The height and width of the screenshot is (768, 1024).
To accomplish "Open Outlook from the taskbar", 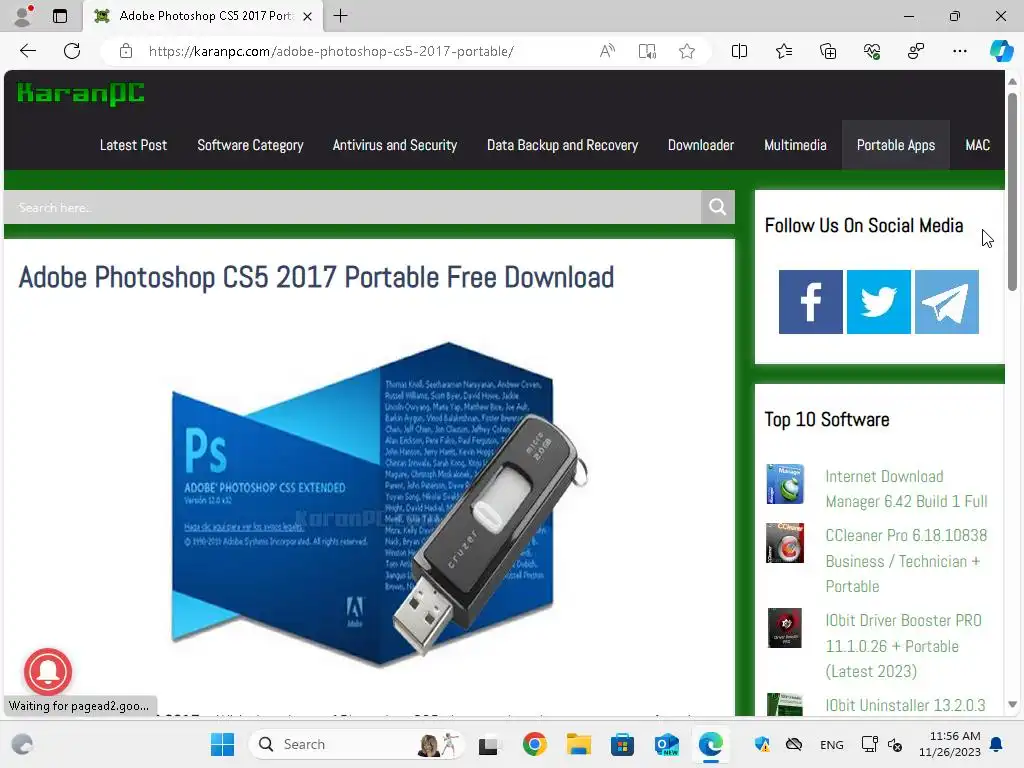I will (x=666, y=744).
